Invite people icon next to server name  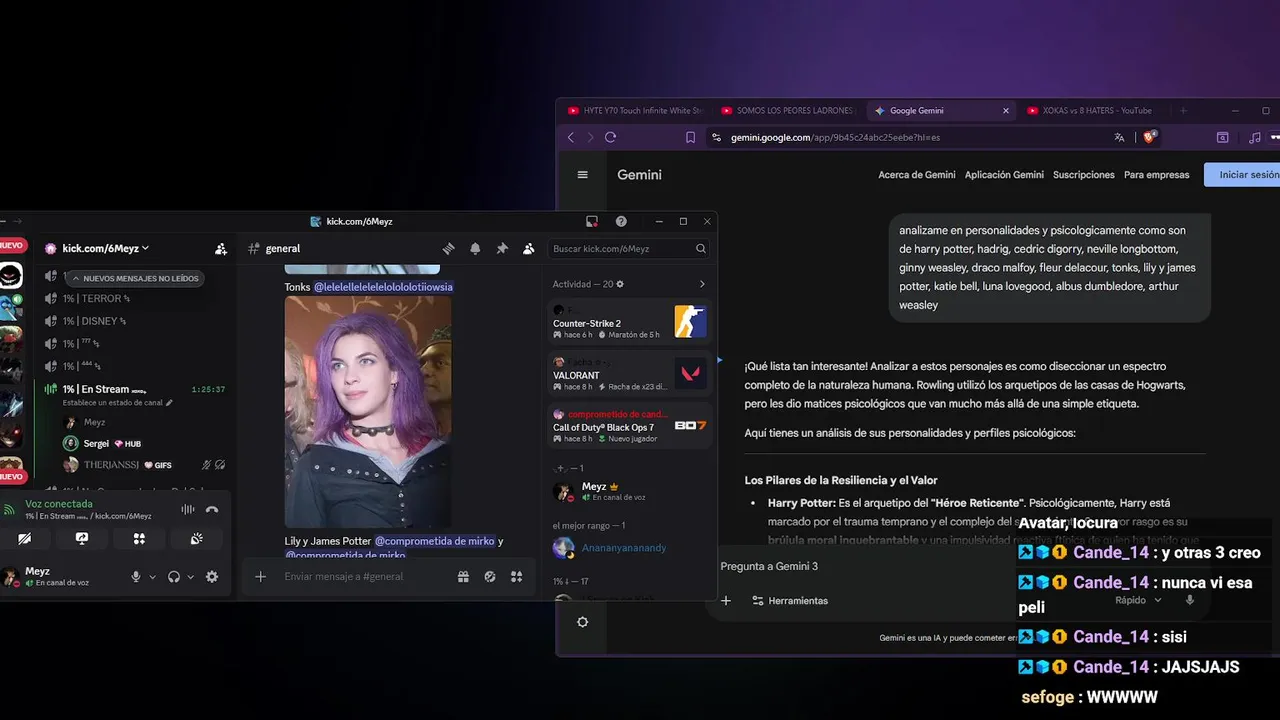[221, 249]
